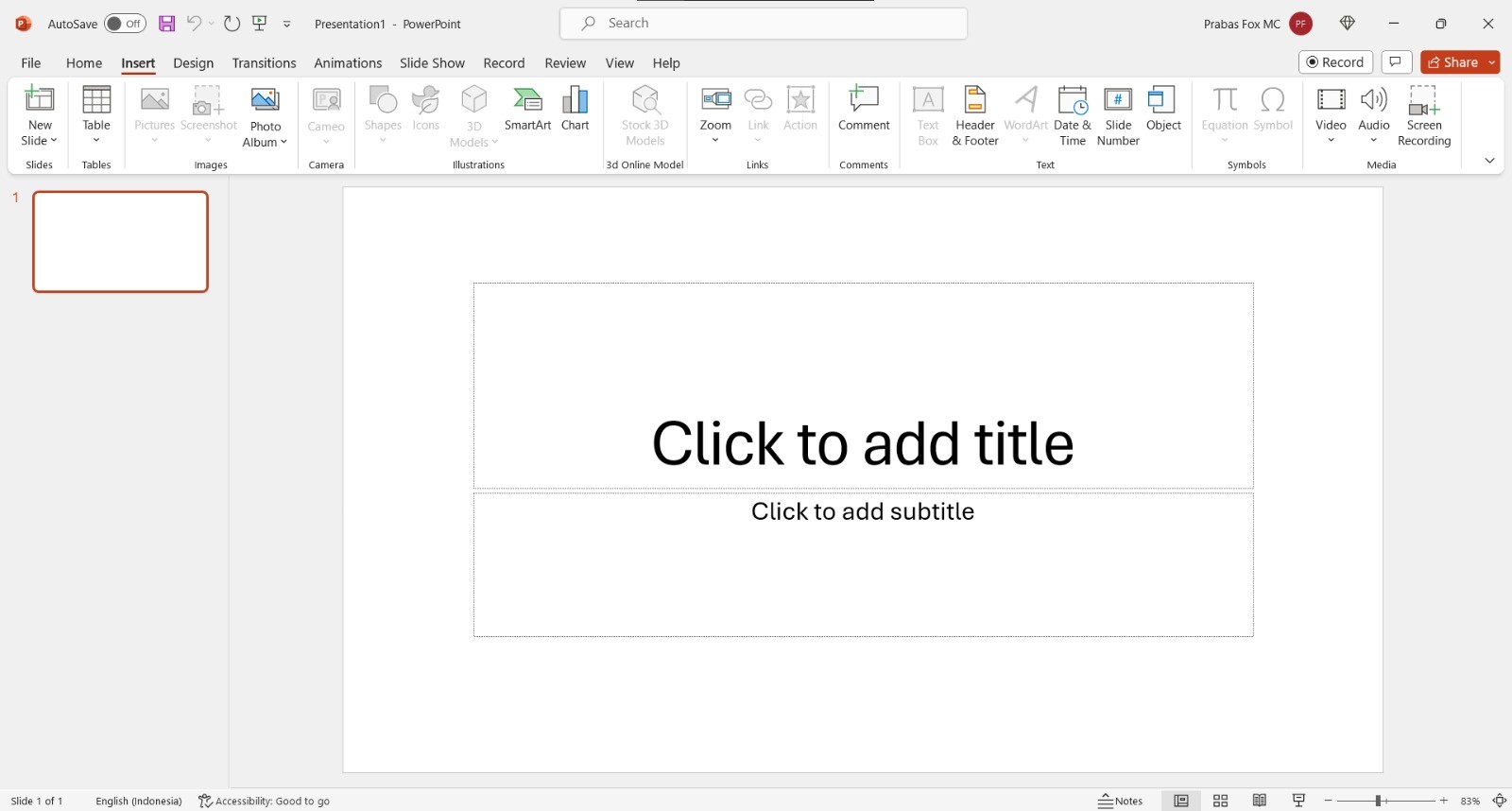Start a Screen Recording

pos(1424,115)
